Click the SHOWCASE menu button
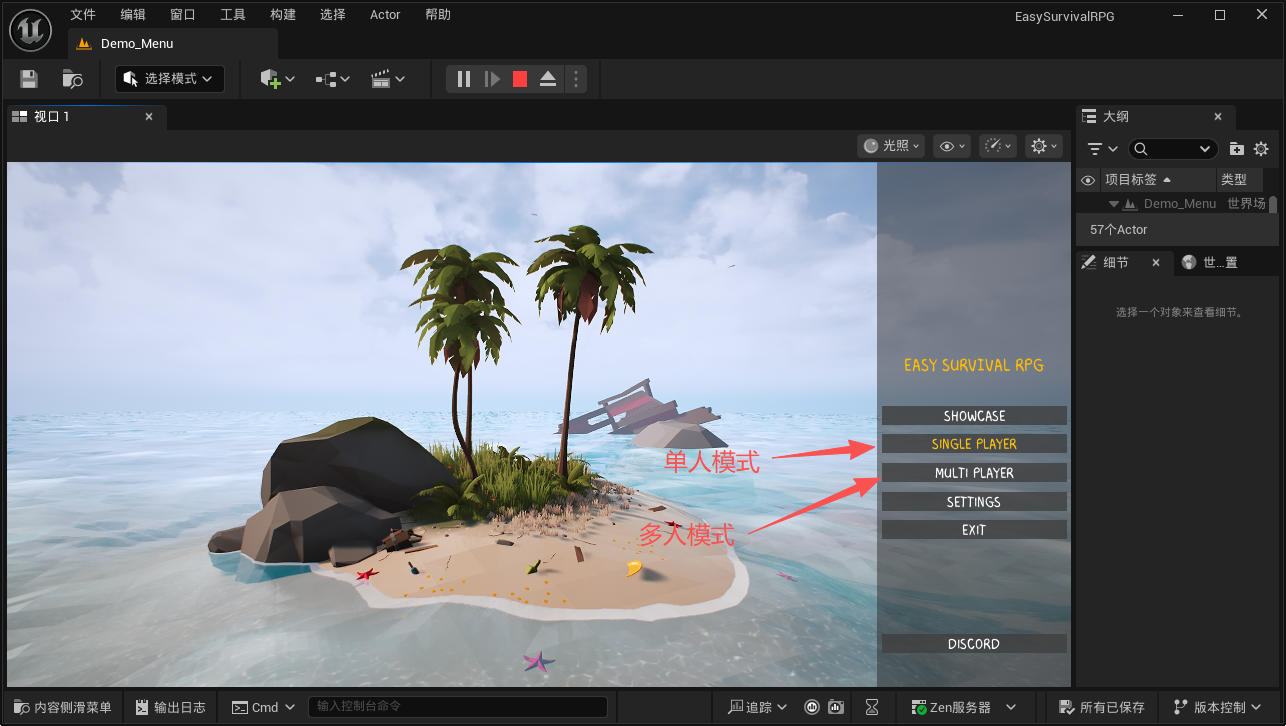Screen dimensions: 1286x726 [974, 416]
